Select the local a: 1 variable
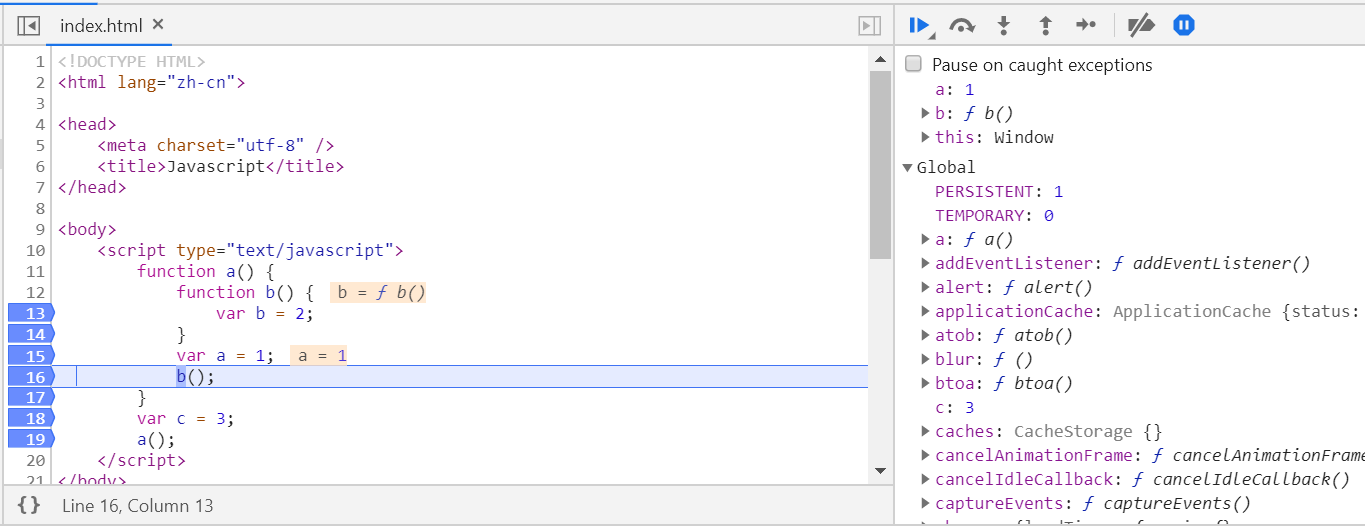 click(954, 89)
